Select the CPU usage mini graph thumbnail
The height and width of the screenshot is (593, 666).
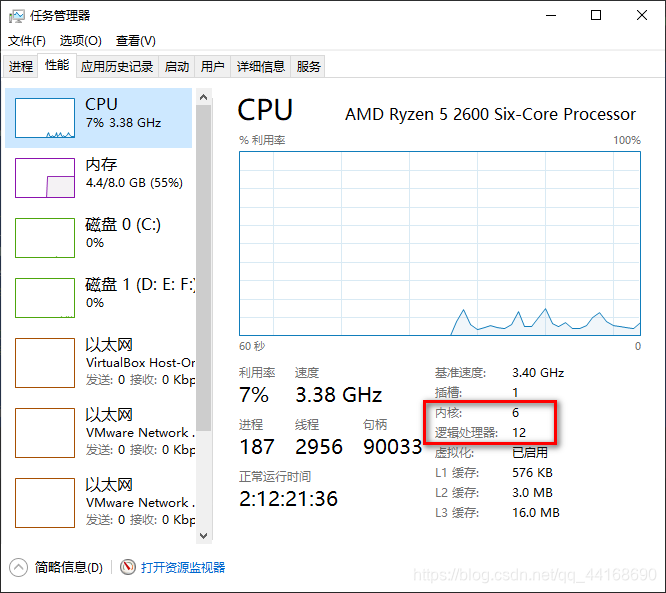point(45,118)
